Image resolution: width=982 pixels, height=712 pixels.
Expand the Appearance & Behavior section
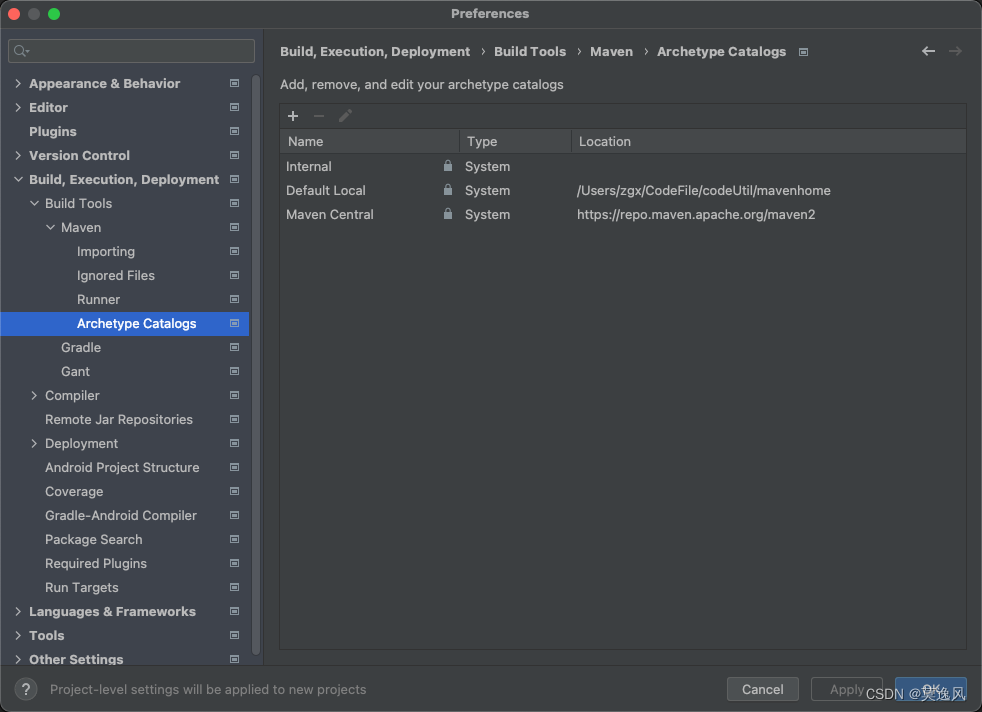coord(18,83)
